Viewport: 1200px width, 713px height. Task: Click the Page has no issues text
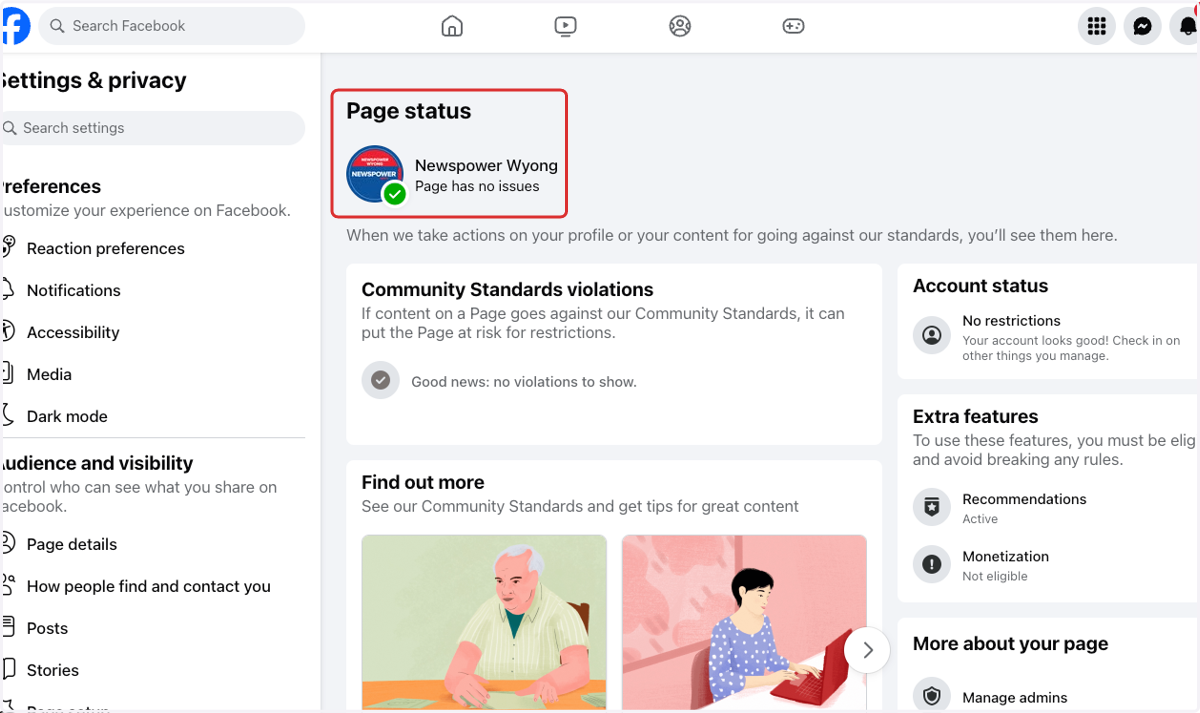(477, 186)
